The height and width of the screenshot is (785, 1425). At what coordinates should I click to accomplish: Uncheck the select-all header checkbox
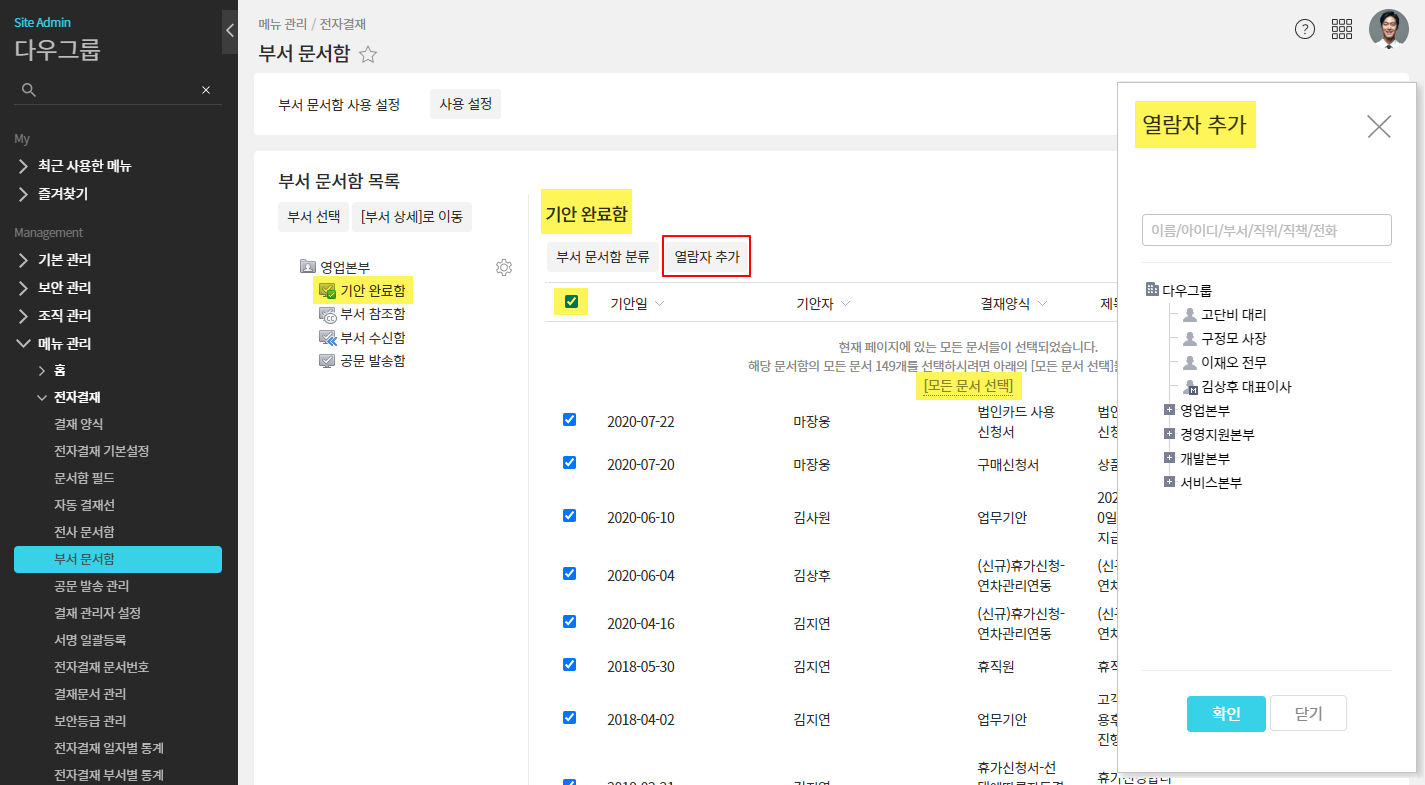(x=571, y=301)
